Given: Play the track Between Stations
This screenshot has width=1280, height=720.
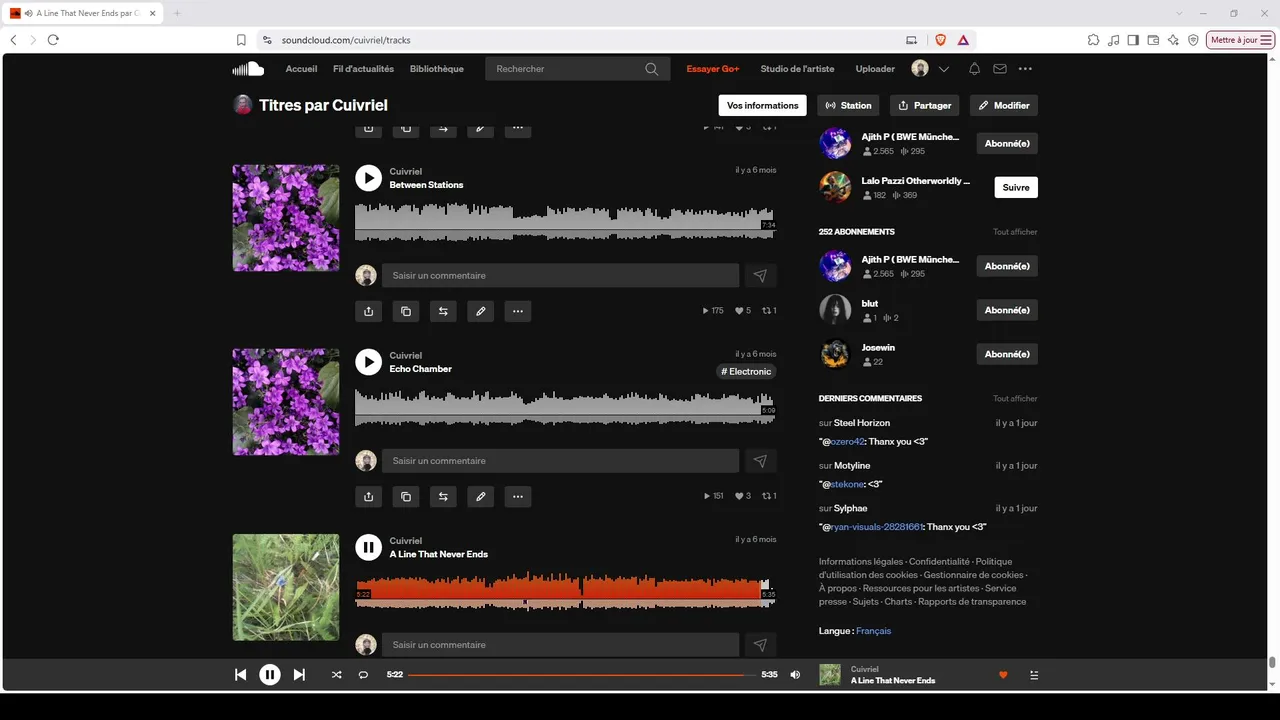Looking at the screenshot, I should [x=369, y=178].
